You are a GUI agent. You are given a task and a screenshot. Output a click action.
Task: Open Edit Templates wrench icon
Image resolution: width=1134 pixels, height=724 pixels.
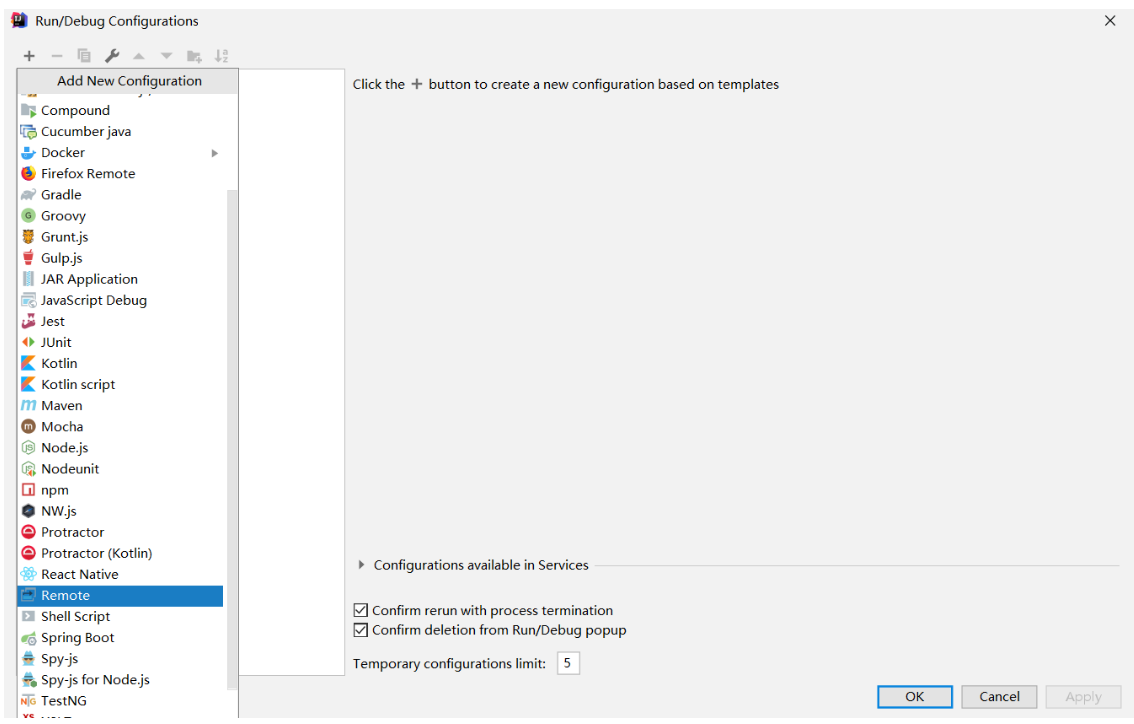coord(112,56)
